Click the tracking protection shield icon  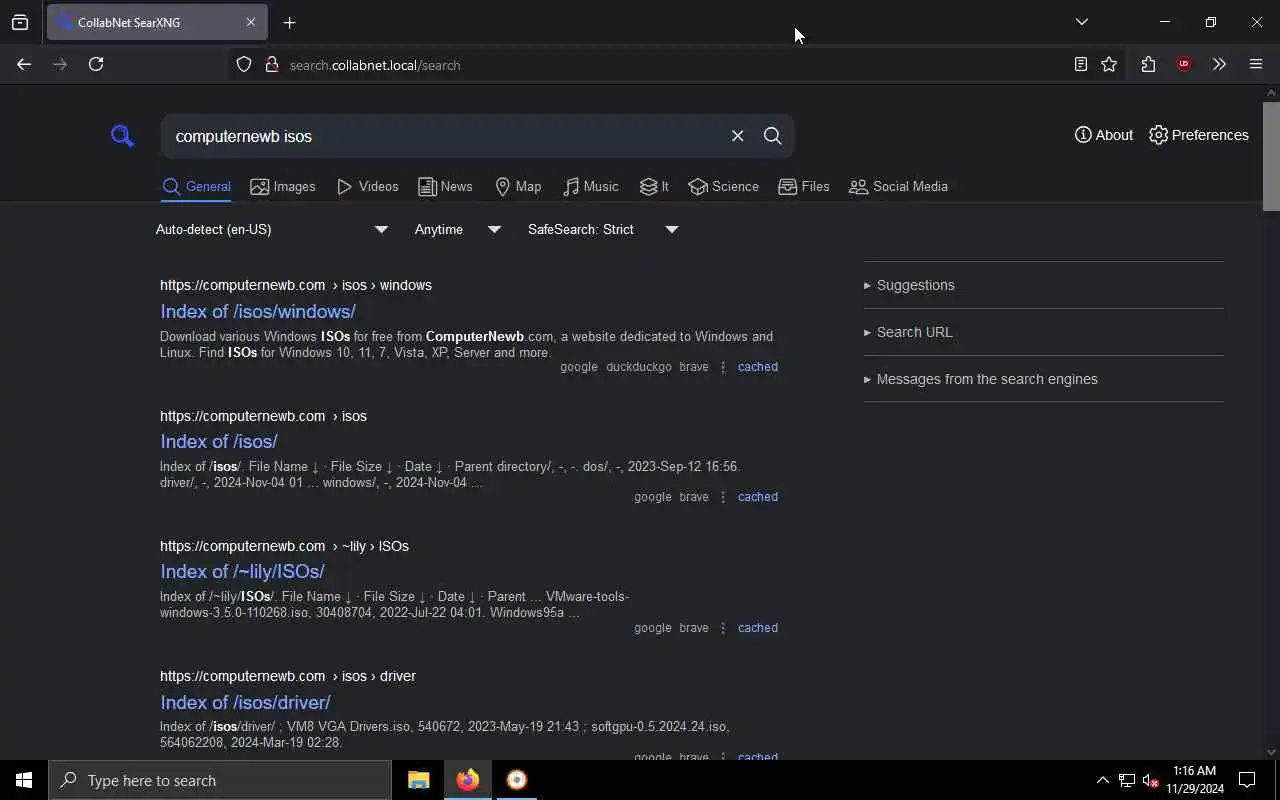point(244,65)
